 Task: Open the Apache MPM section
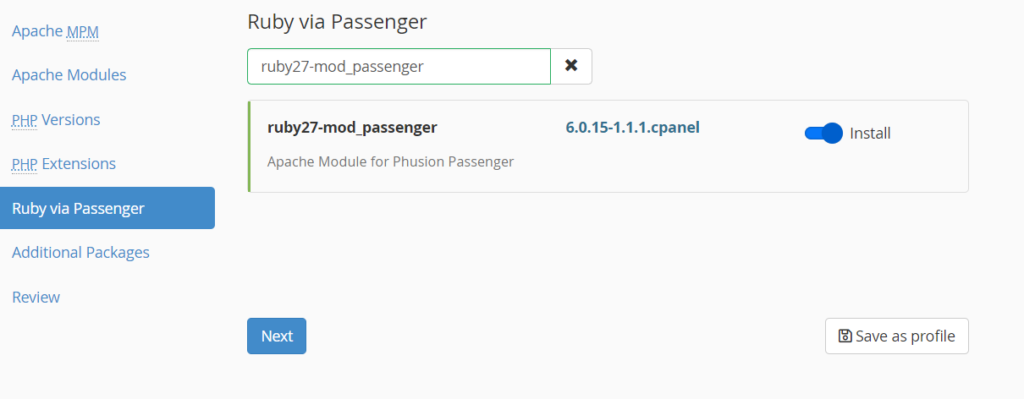(56, 31)
